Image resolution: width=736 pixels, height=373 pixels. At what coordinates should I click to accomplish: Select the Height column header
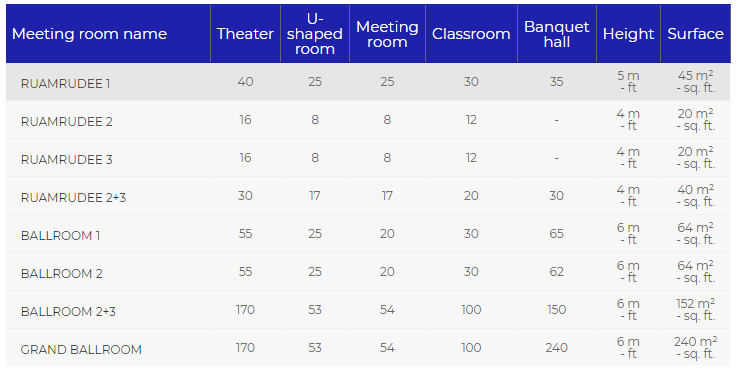click(x=628, y=34)
